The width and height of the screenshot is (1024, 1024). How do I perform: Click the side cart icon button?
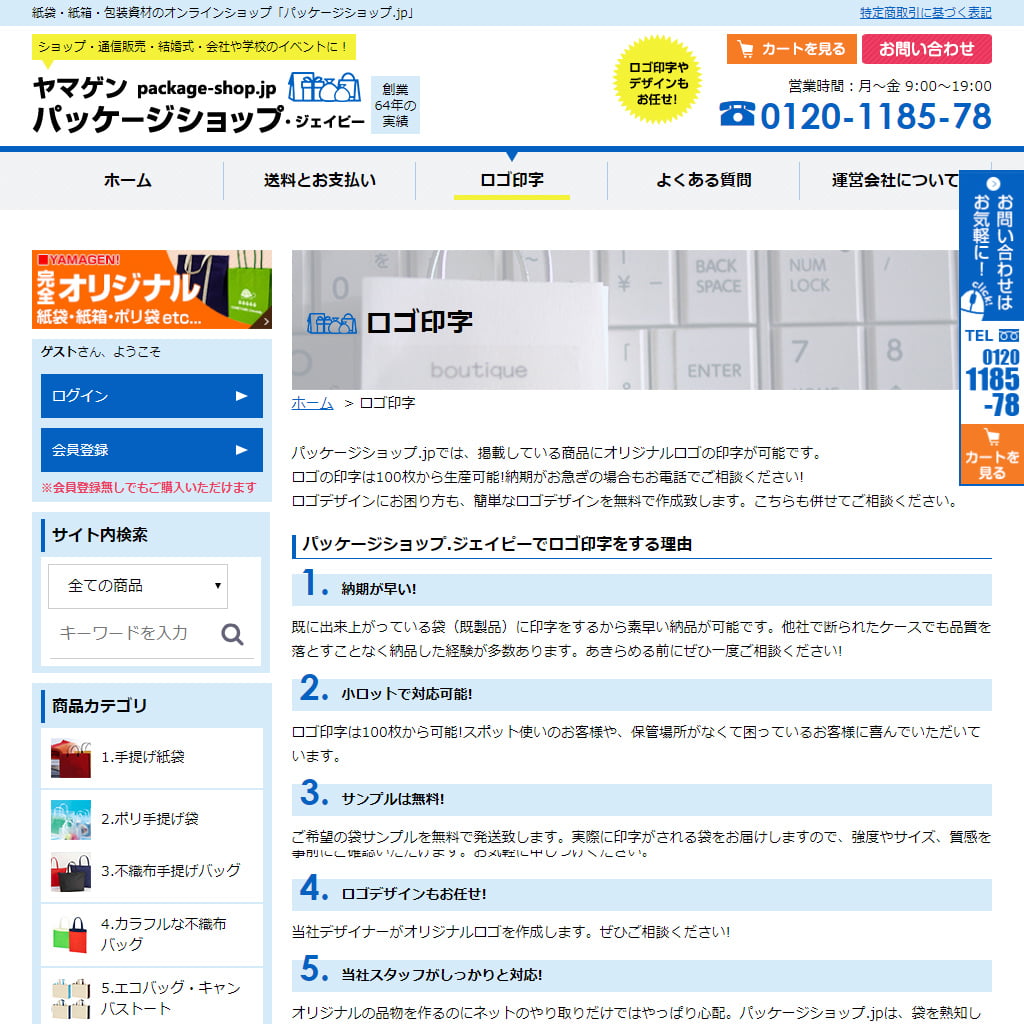tap(991, 454)
